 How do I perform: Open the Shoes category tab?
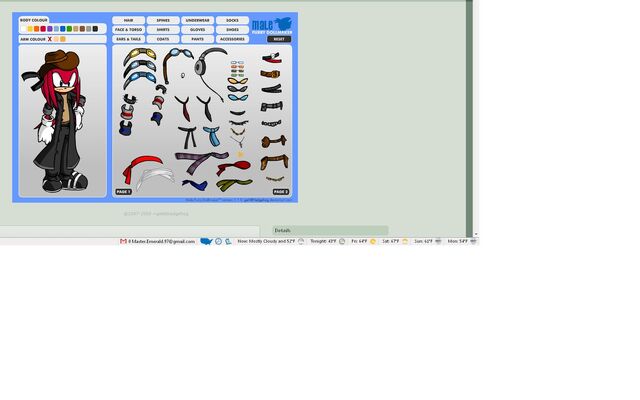tap(232, 29)
